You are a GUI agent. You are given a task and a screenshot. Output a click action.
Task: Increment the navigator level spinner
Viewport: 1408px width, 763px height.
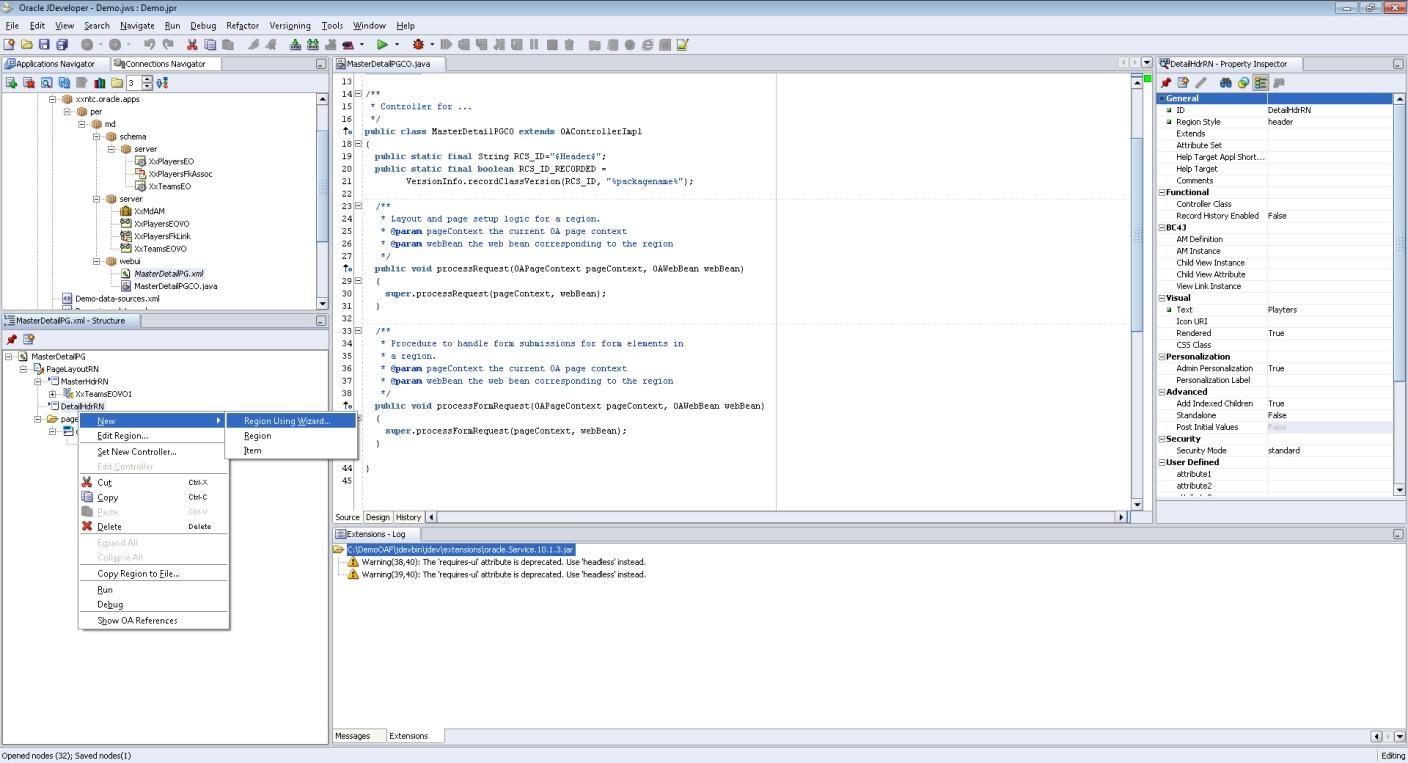(148, 79)
